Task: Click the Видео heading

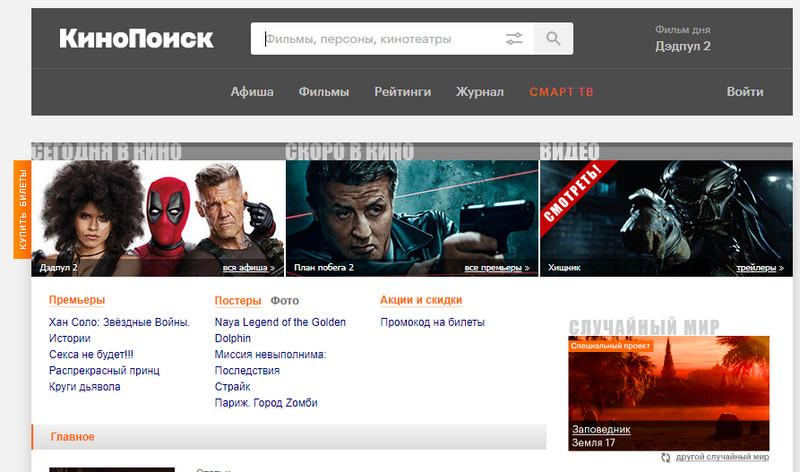Action: point(569,152)
